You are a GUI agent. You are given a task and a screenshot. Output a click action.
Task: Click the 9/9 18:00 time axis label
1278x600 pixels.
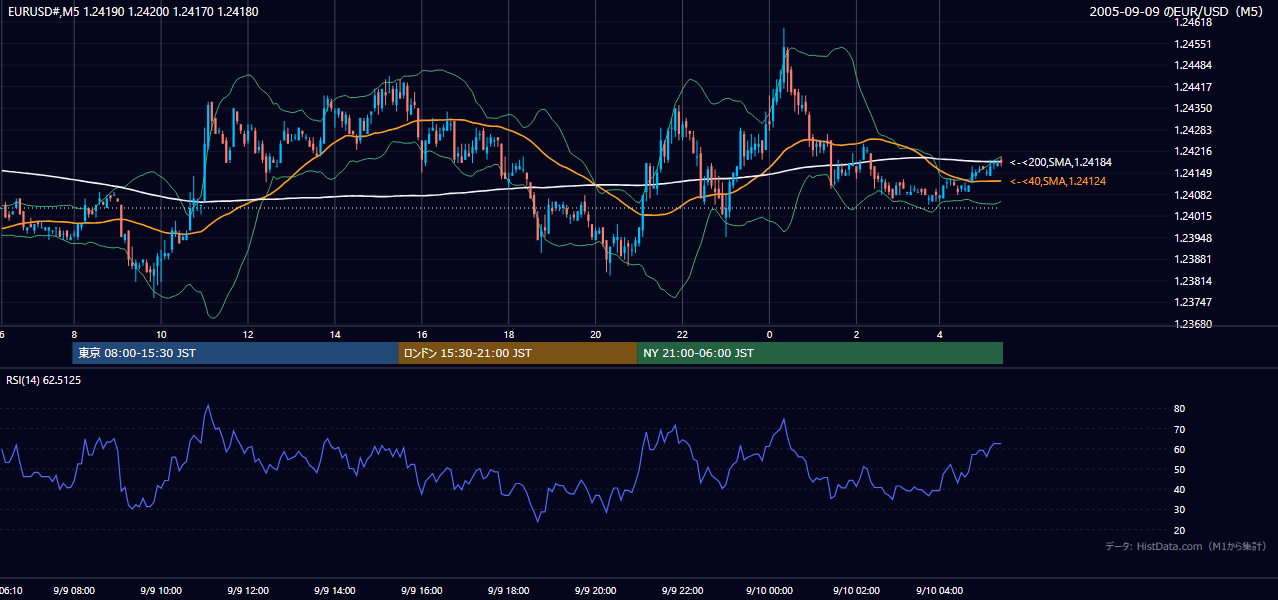pyautogui.click(x=509, y=591)
